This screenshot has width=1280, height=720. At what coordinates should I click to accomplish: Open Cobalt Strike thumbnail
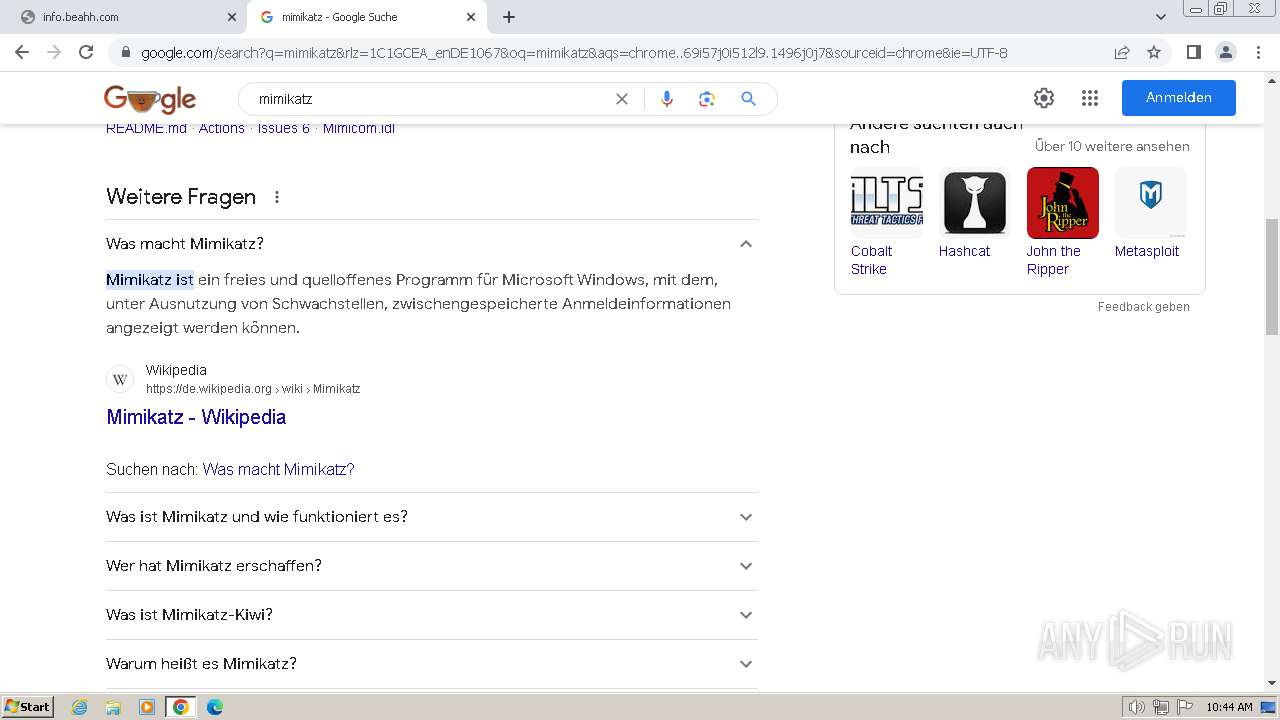(x=887, y=203)
